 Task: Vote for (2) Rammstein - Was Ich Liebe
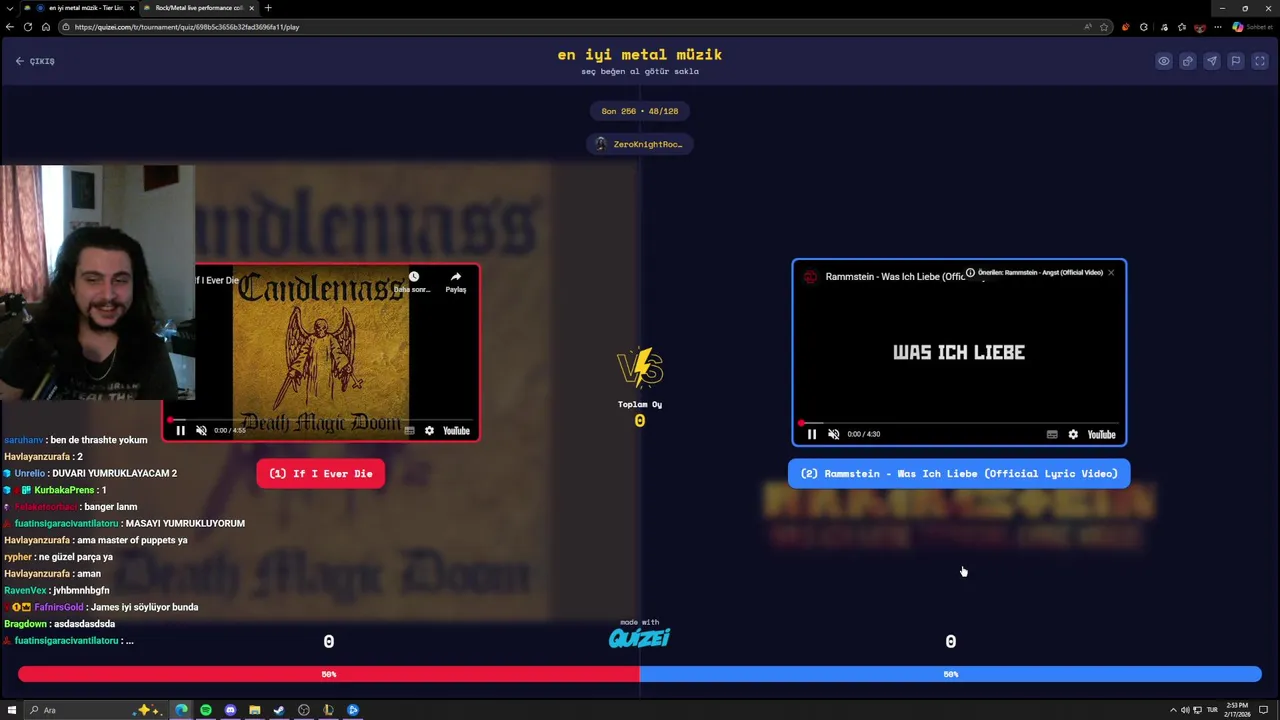point(959,474)
